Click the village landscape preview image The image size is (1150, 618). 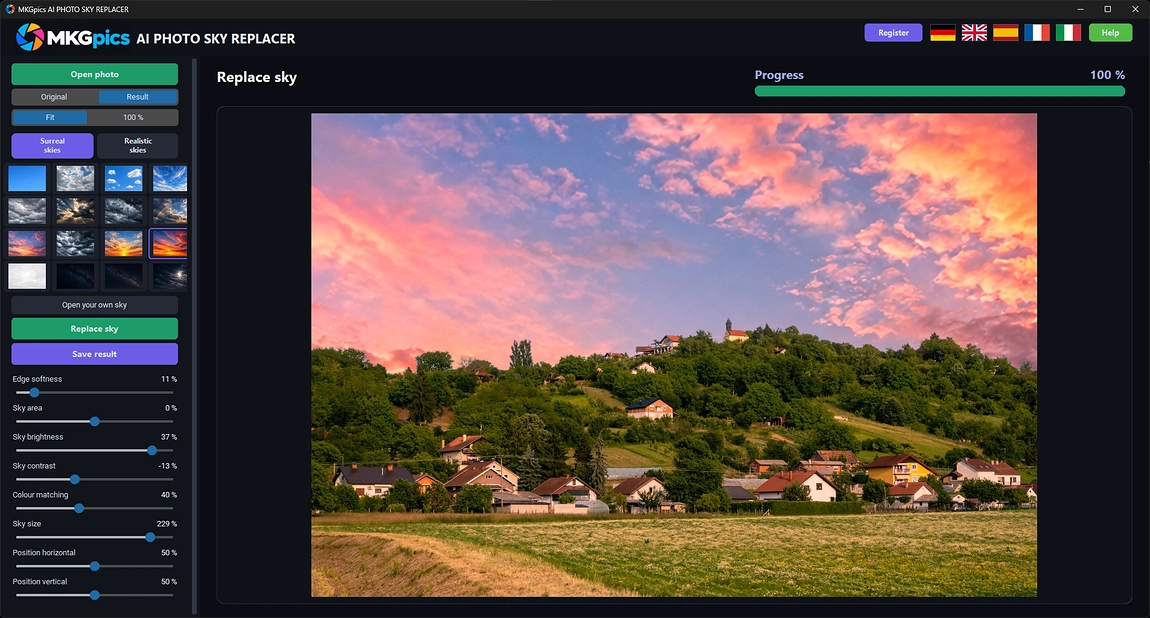click(x=674, y=355)
